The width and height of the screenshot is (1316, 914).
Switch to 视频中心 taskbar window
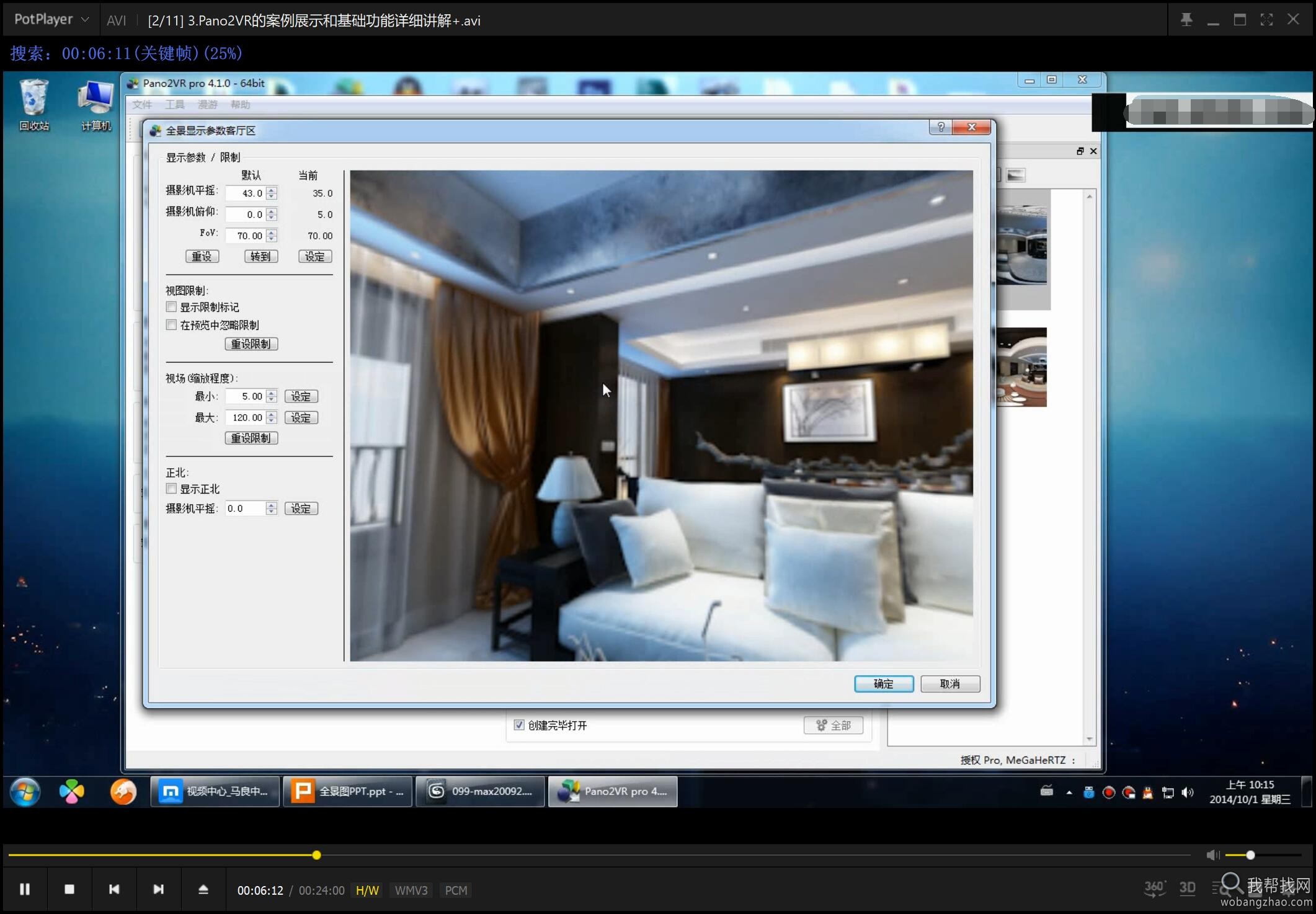[215, 792]
